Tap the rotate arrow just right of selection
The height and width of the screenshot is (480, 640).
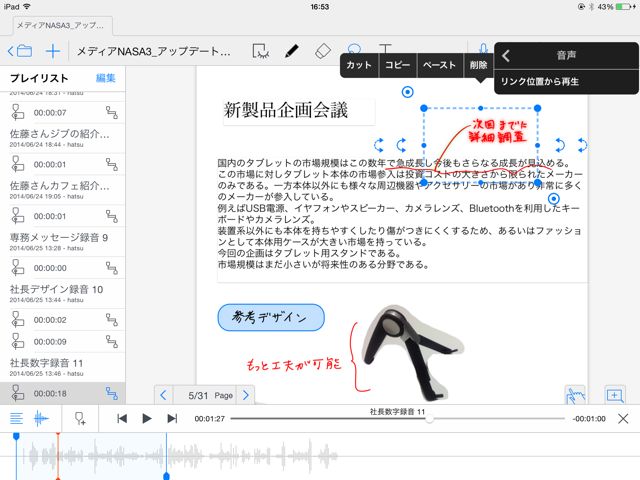tap(560, 144)
